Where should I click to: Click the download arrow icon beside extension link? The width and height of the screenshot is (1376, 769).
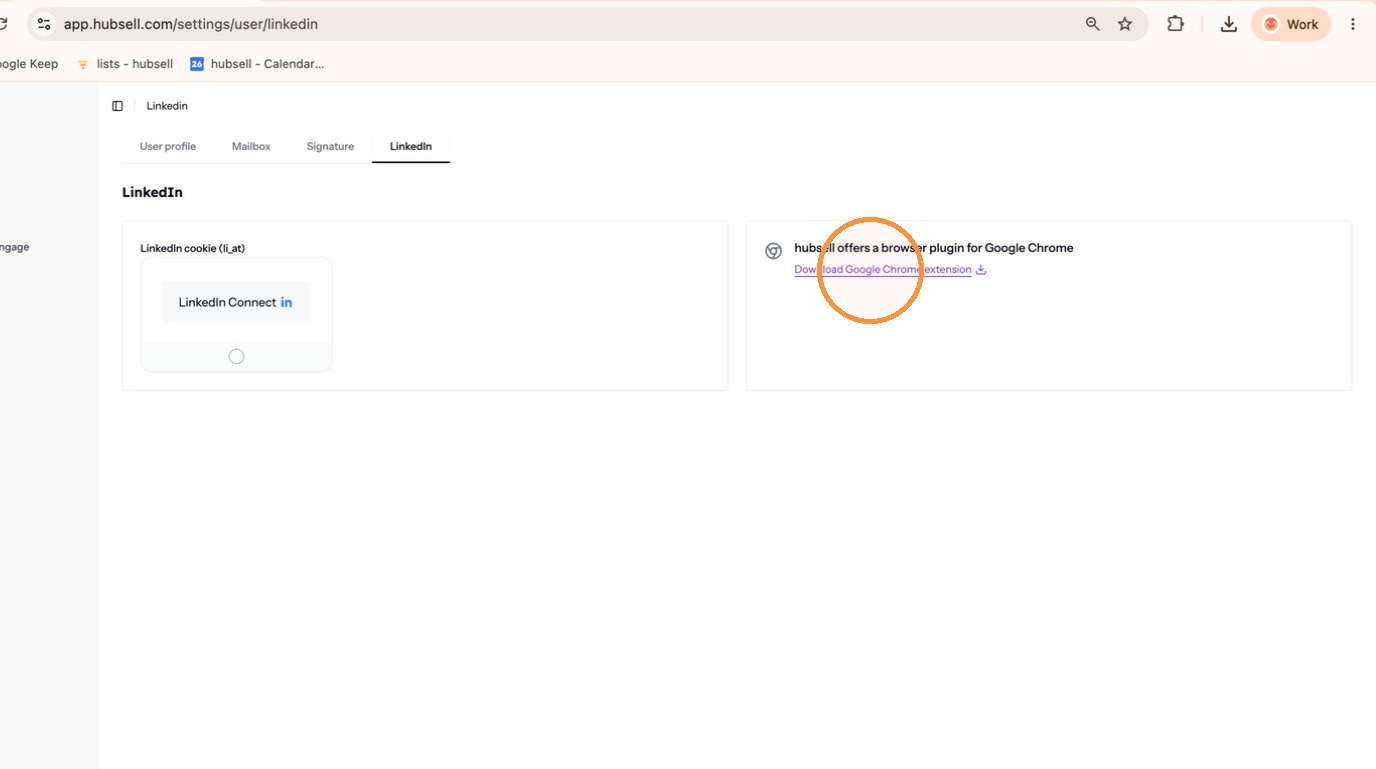click(981, 270)
